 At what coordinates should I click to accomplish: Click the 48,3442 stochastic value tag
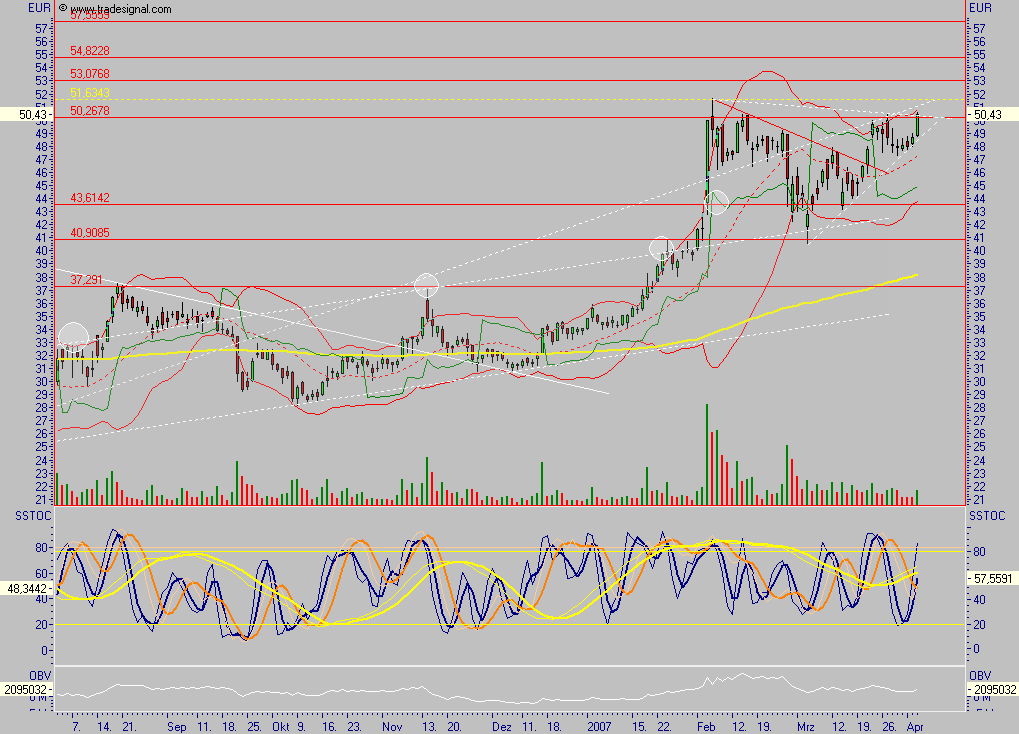(x=26, y=588)
